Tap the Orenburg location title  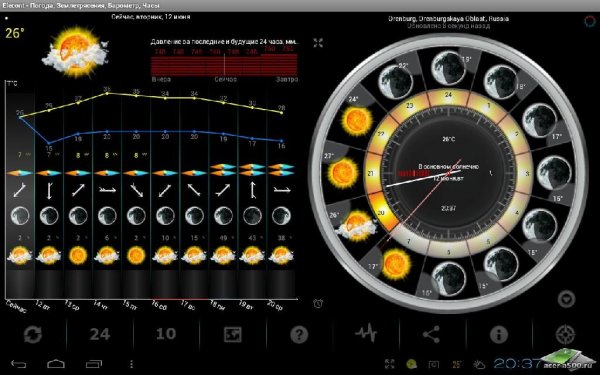(448, 18)
